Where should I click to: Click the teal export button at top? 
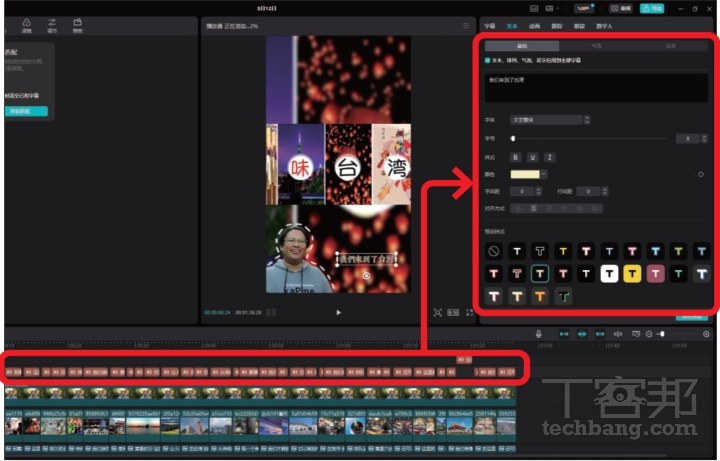(x=652, y=8)
